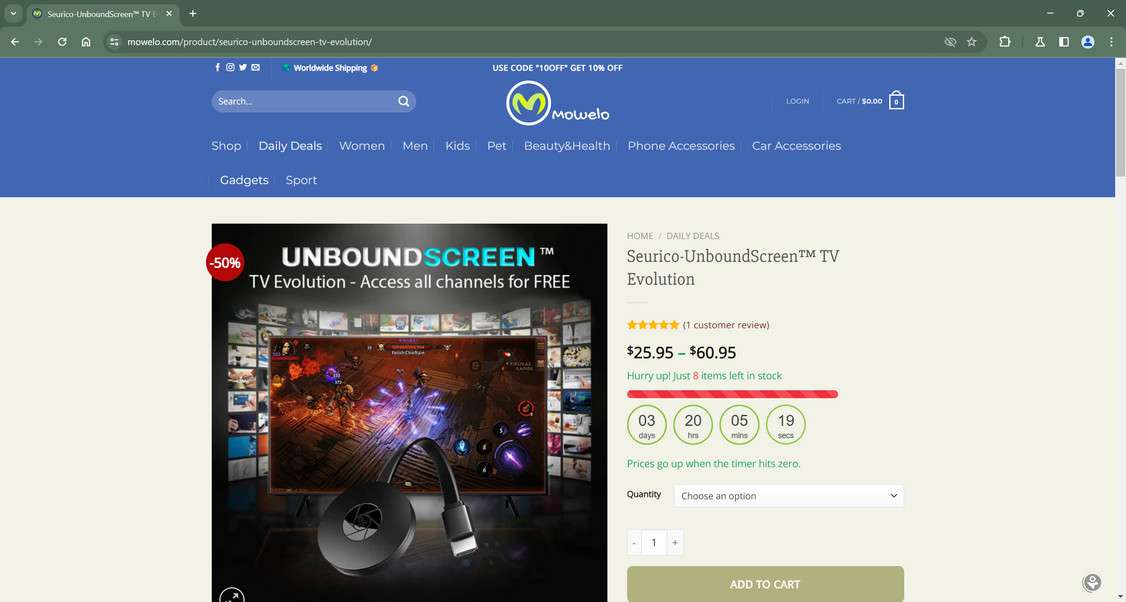1126x602 pixels.
Task: Click the bookmark star in the address bar
Action: point(971,42)
